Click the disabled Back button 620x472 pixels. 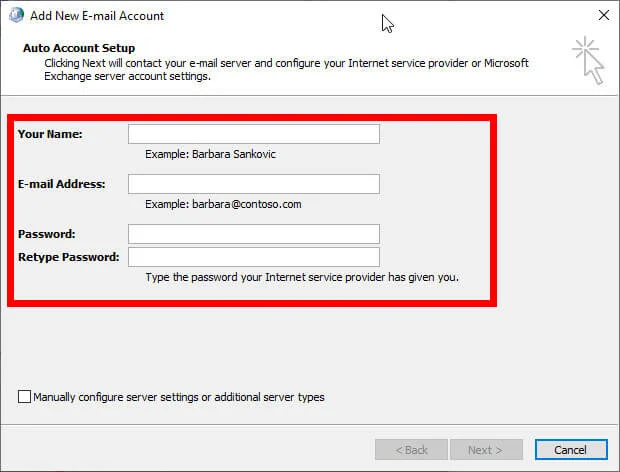pyautogui.click(x=411, y=449)
